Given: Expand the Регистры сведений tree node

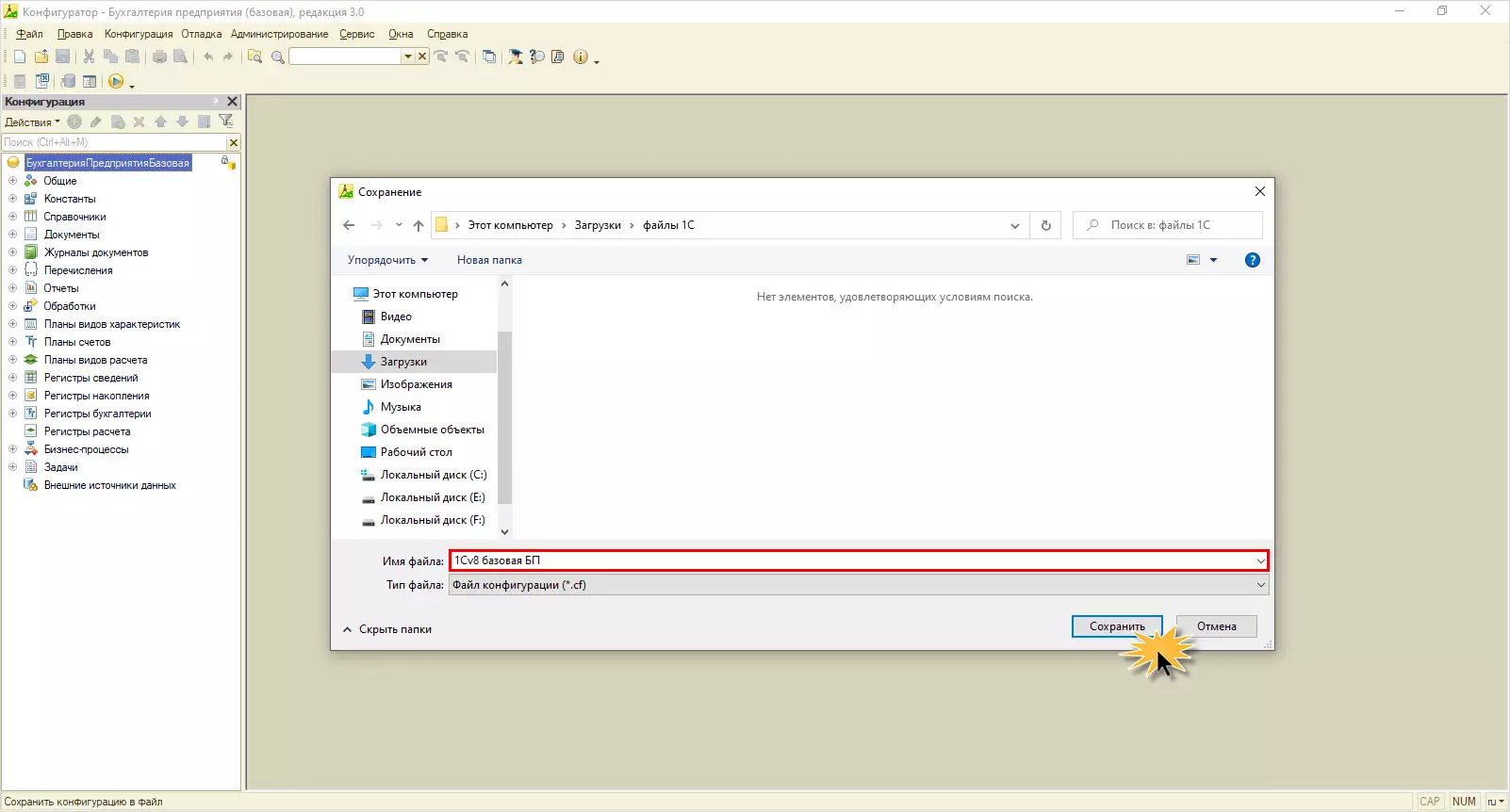Looking at the screenshot, I should click(12, 378).
